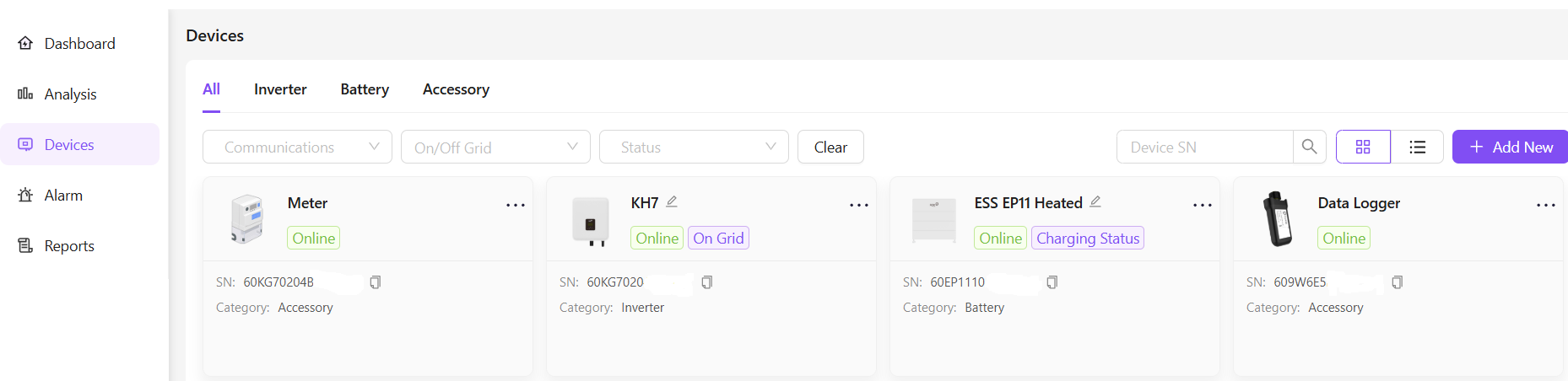Viewport: 1568px width, 381px height.
Task: Copy the KH7 inverter serial number
Action: [x=707, y=282]
